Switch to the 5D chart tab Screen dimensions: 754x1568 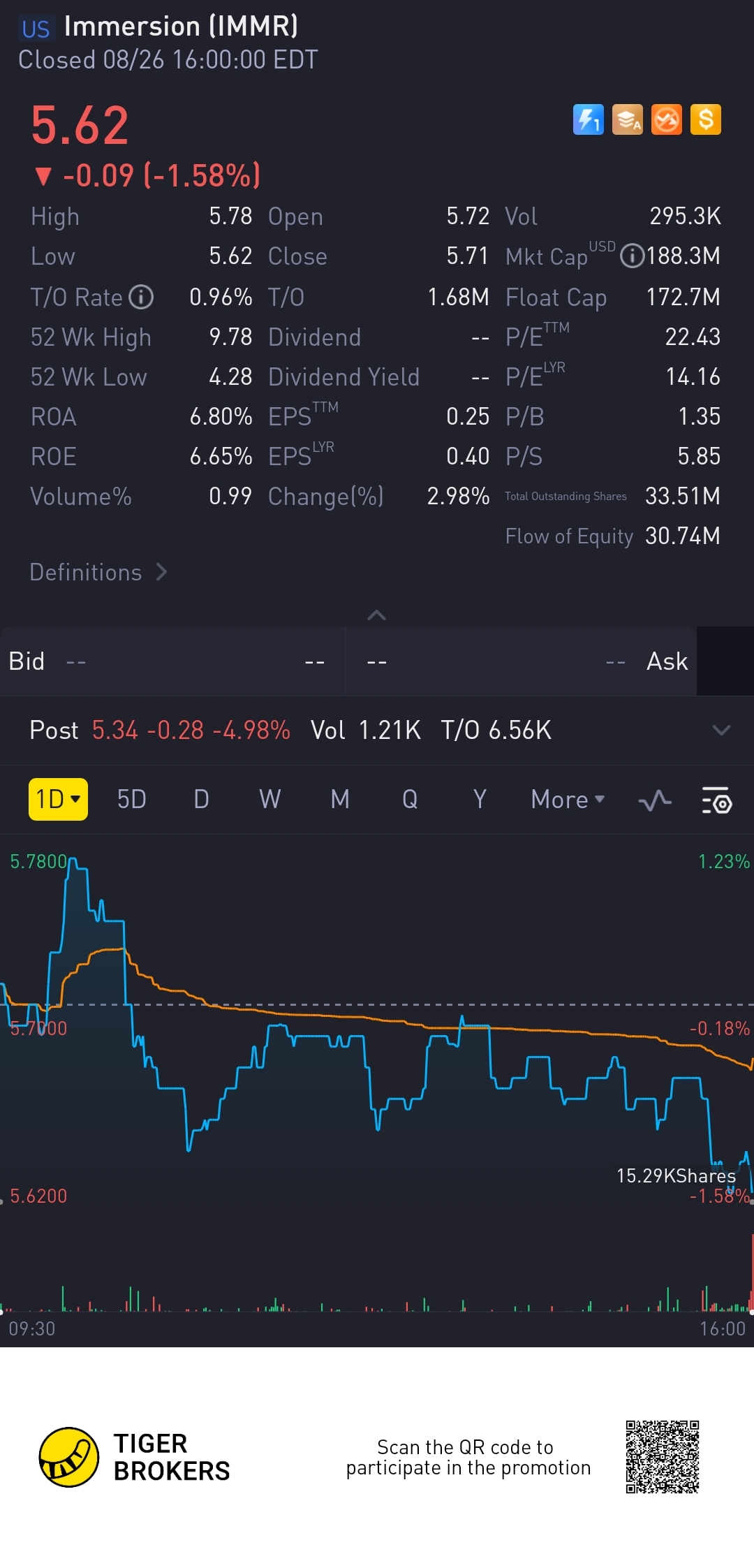131,799
